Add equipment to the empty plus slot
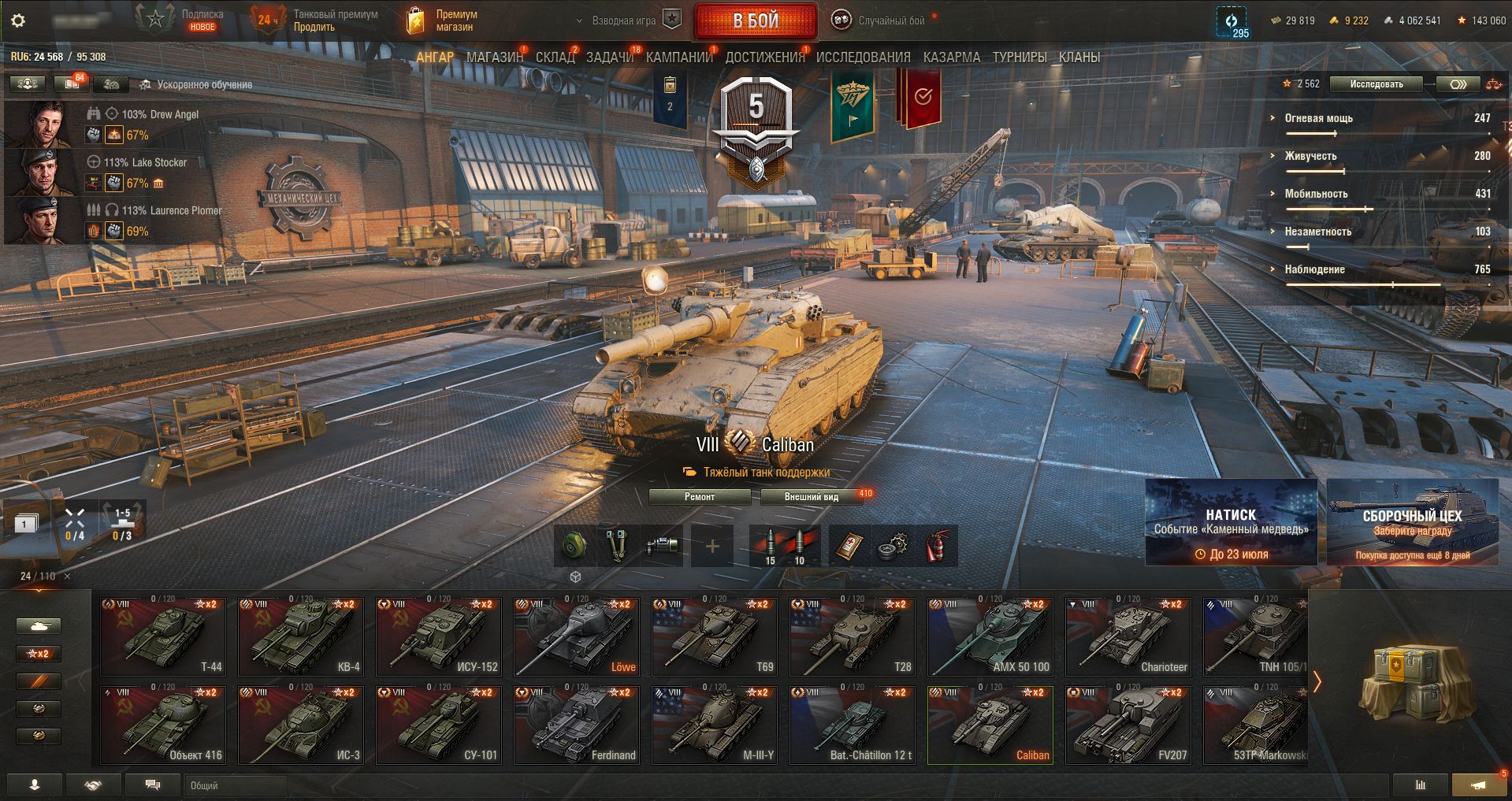 [712, 546]
